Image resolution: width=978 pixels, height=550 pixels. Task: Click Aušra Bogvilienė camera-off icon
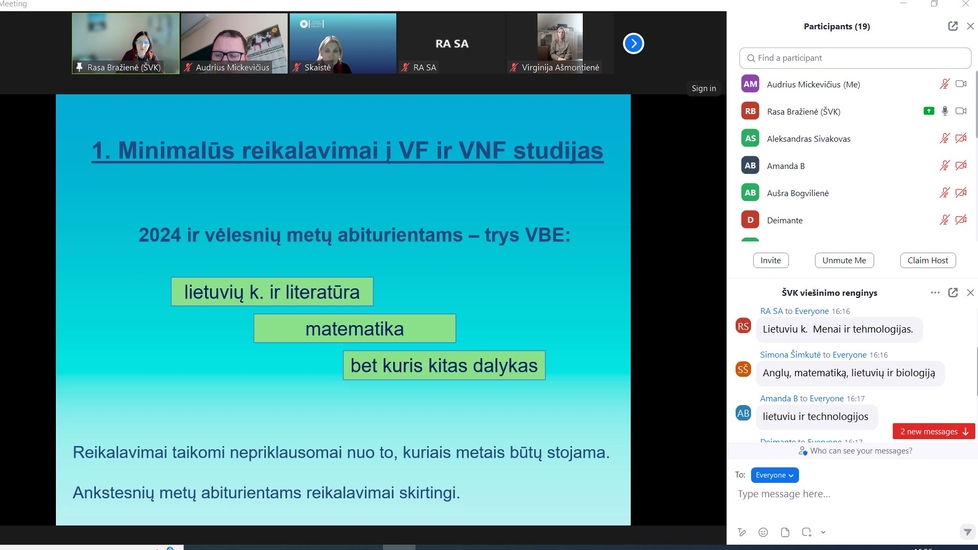tap(961, 193)
